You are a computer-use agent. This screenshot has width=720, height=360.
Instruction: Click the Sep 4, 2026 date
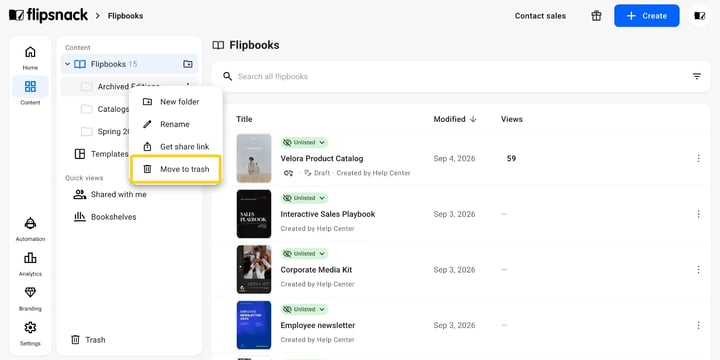(x=454, y=159)
